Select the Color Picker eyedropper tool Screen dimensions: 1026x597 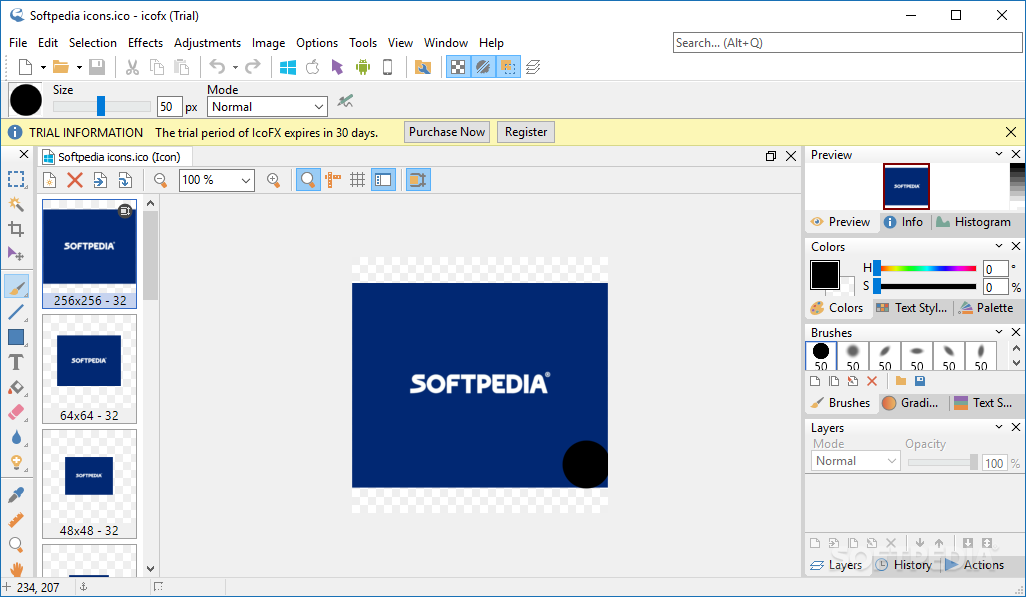tap(16, 495)
